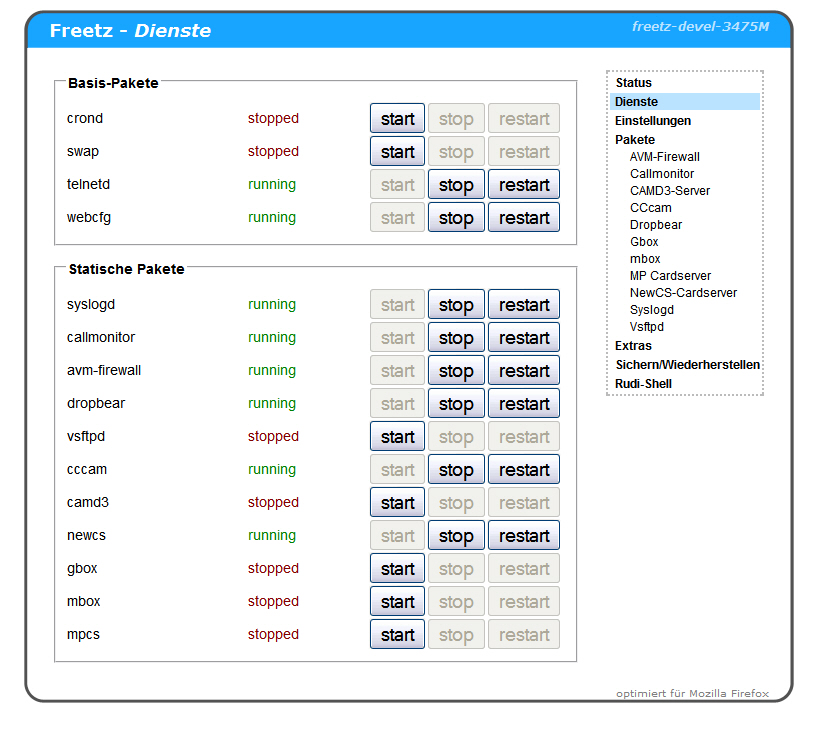
Task: Restart the syslogd service
Action: (524, 305)
